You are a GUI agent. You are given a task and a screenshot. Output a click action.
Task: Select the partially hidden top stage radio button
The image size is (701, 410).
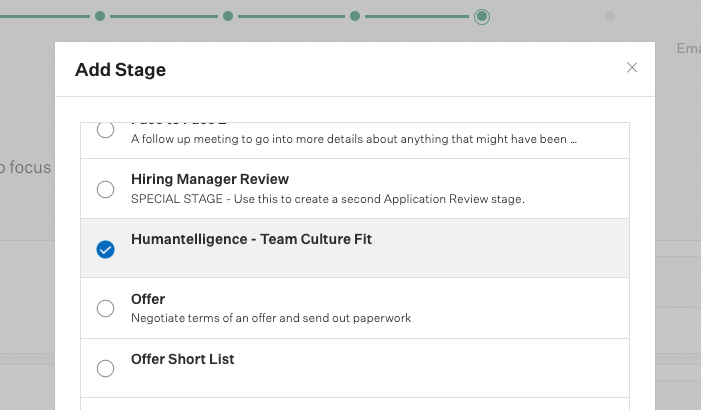[x=106, y=130]
